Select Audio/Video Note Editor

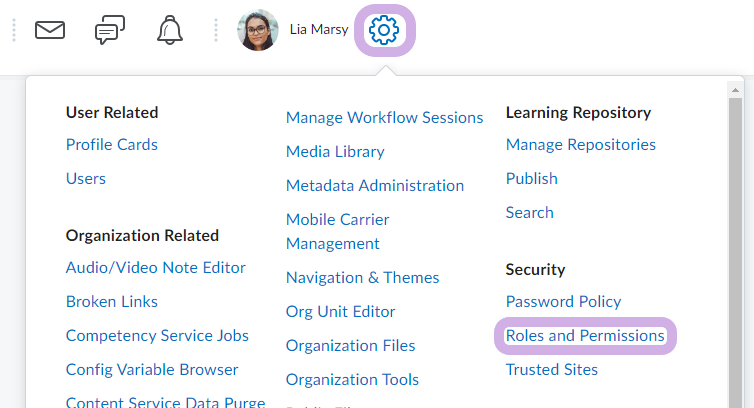(156, 268)
